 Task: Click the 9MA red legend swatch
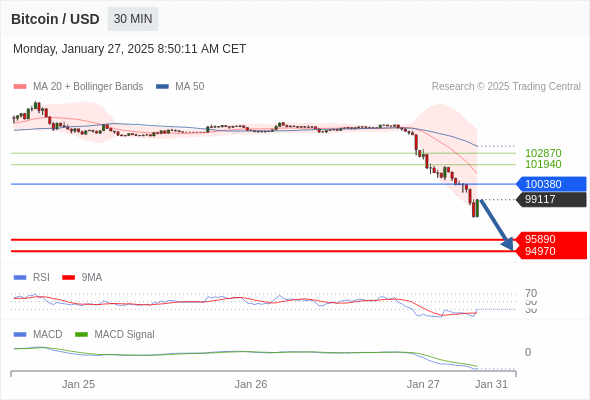(68, 278)
